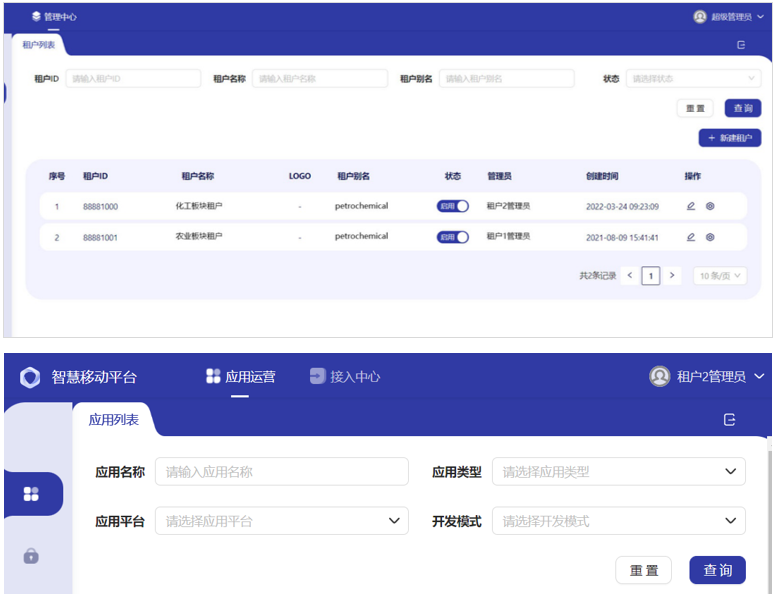Image resolution: width=775 pixels, height=598 pixels.
Task: Open the apps grid icon in left sidebar
Action: coord(31,494)
